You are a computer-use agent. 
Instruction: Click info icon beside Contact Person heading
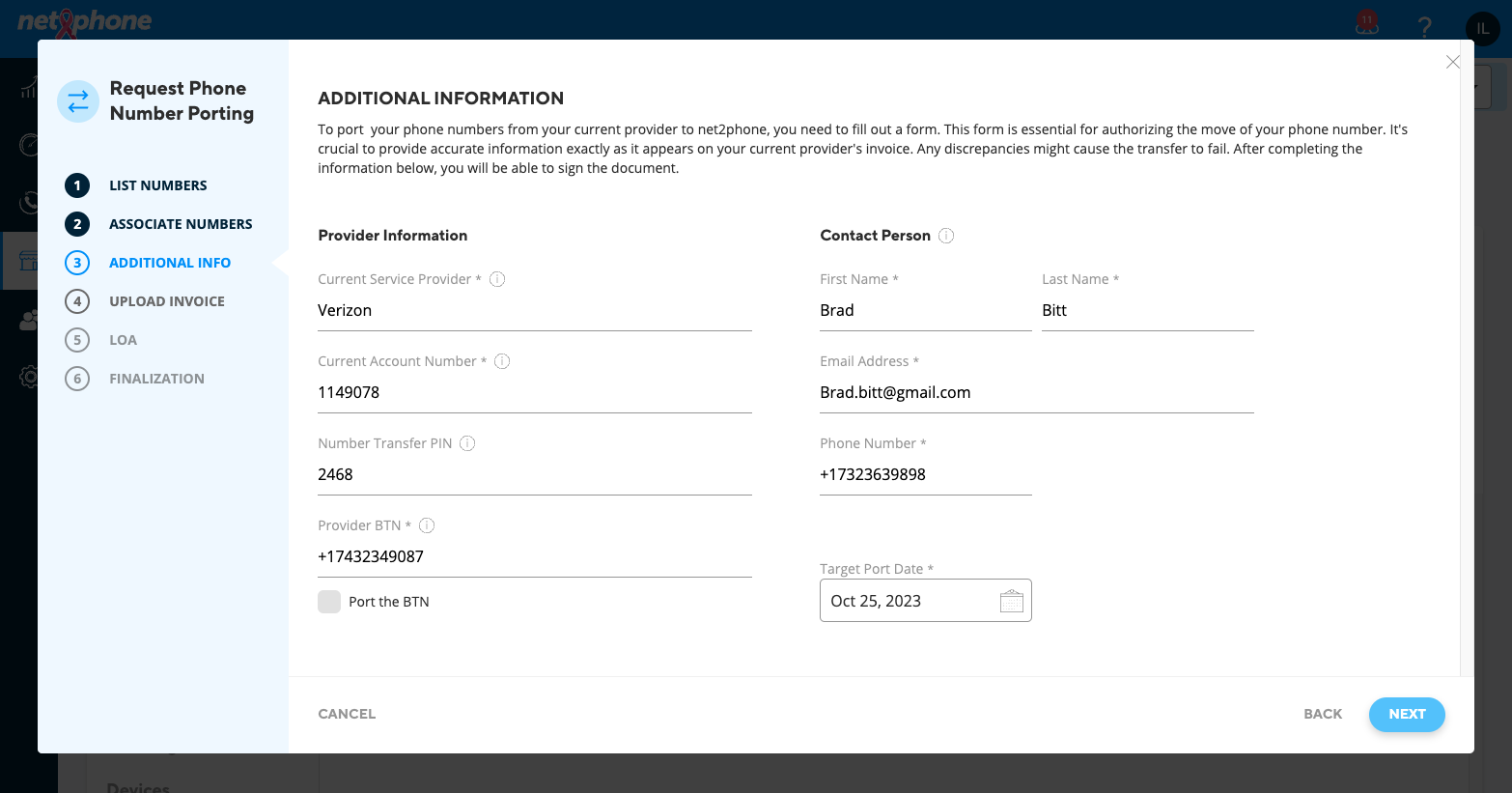click(x=946, y=236)
